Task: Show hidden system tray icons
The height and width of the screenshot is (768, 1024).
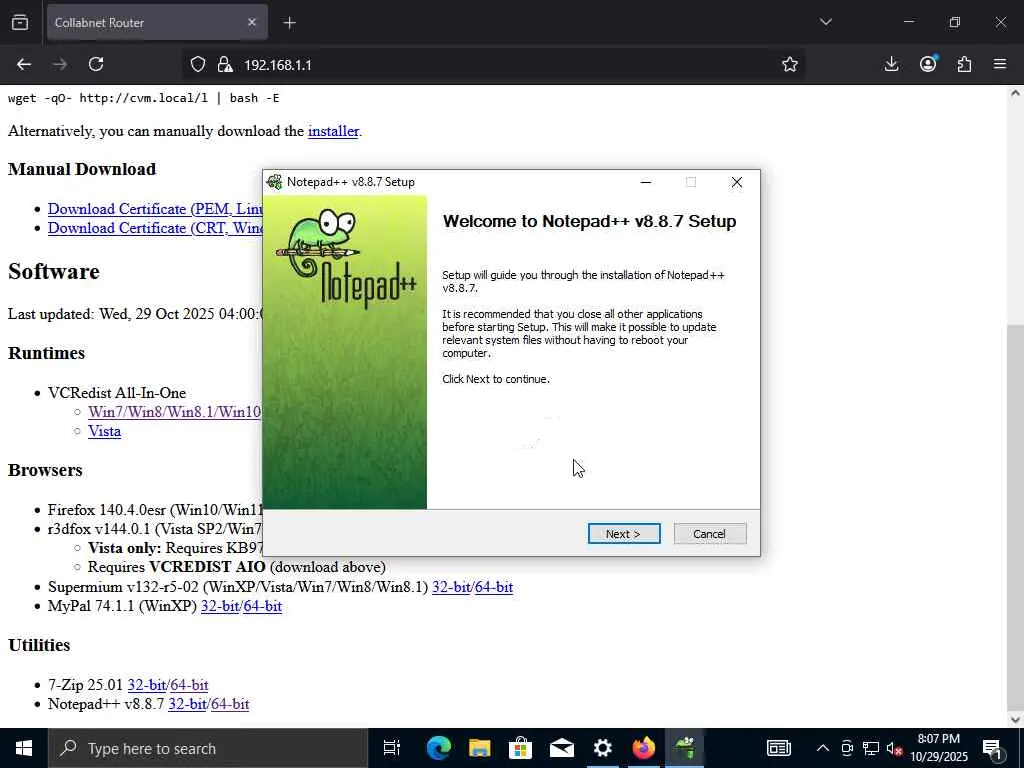Action: tap(823, 748)
